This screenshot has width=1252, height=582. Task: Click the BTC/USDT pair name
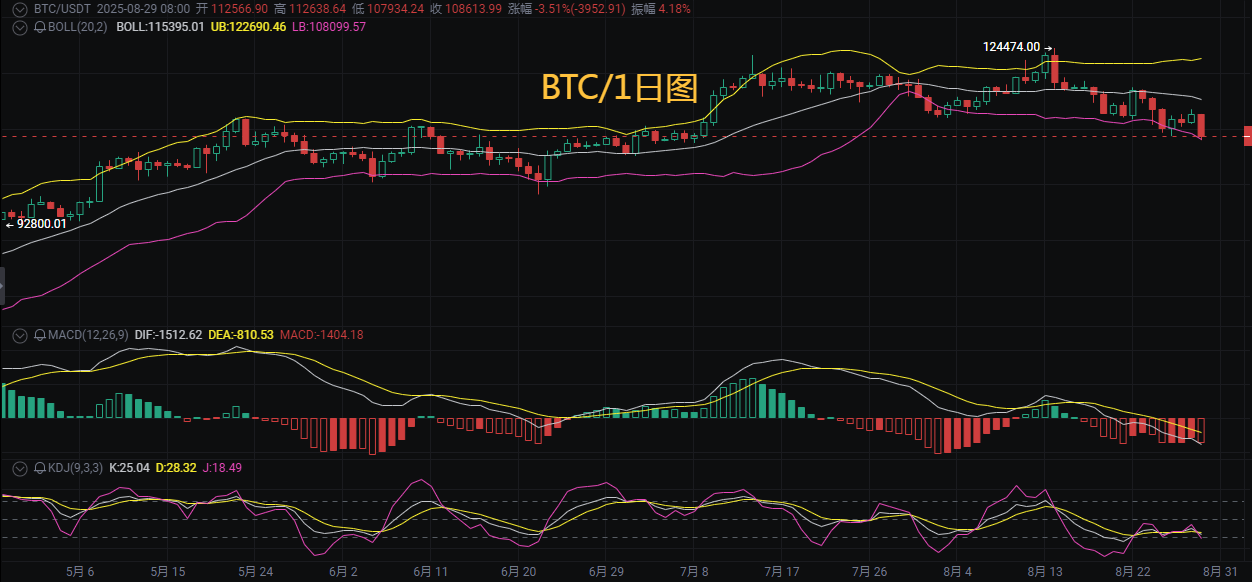61,8
